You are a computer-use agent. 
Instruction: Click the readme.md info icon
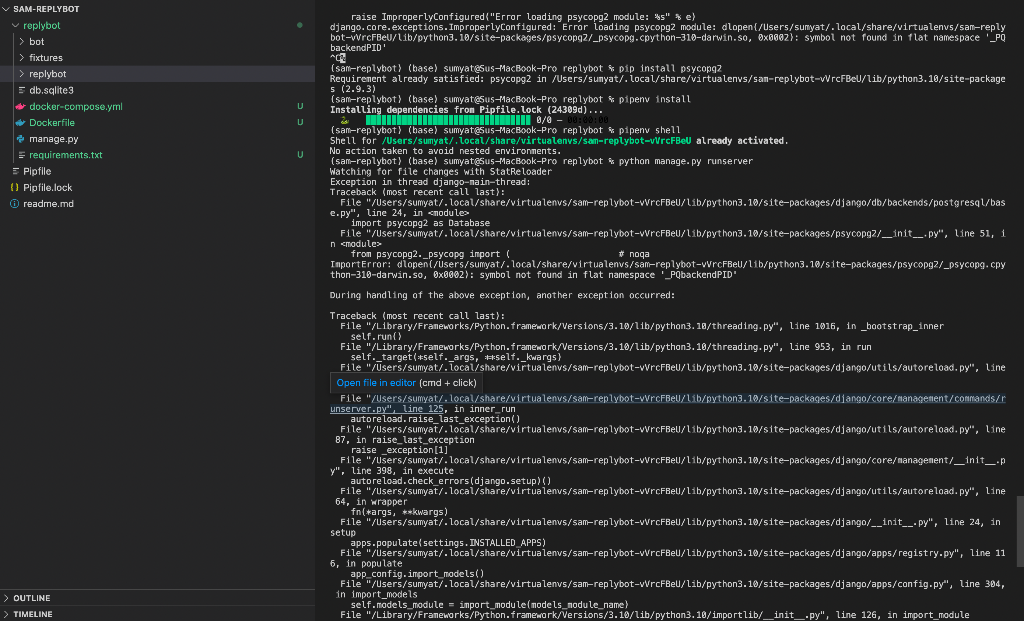click(x=14, y=204)
